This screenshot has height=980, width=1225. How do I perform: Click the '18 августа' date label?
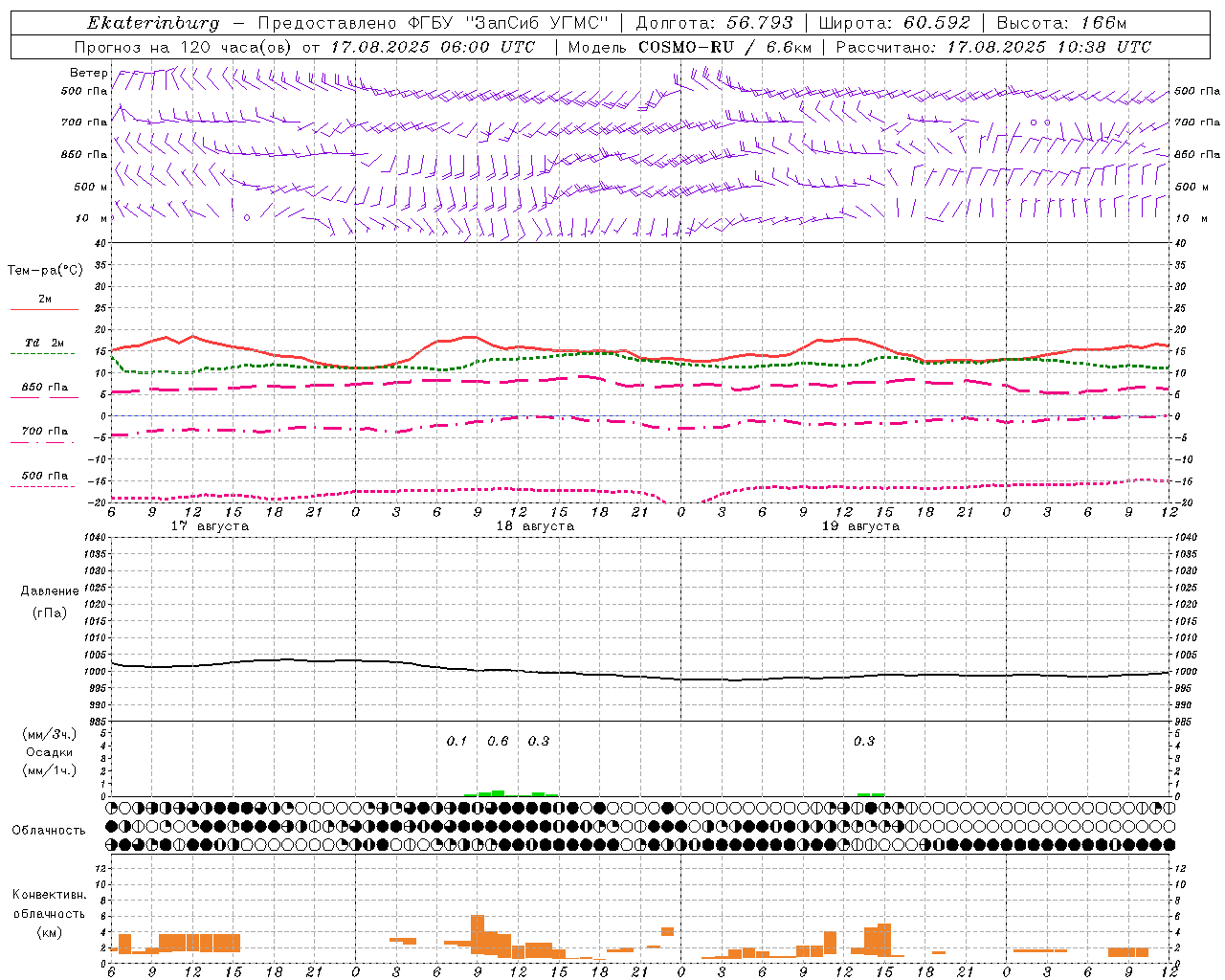click(x=535, y=526)
